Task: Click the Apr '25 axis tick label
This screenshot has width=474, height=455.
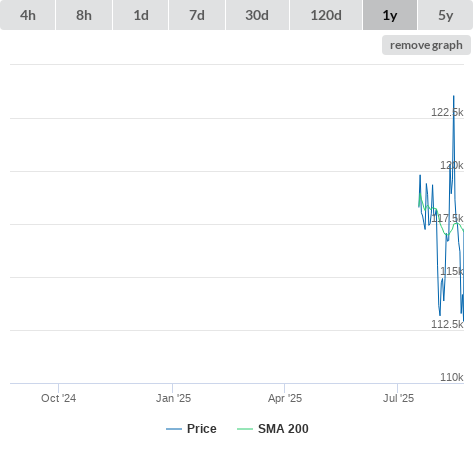Action: tap(285, 398)
